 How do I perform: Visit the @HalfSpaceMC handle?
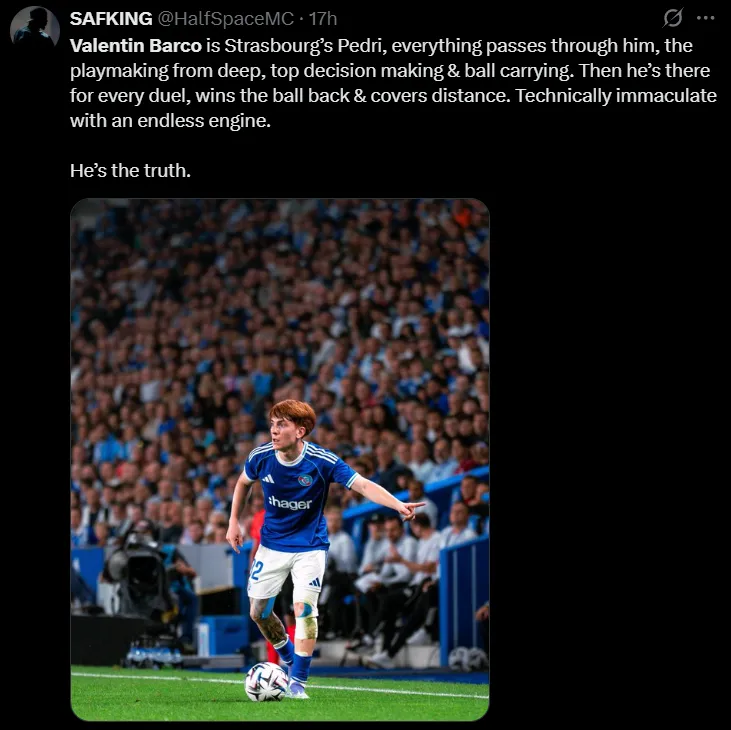coord(226,19)
